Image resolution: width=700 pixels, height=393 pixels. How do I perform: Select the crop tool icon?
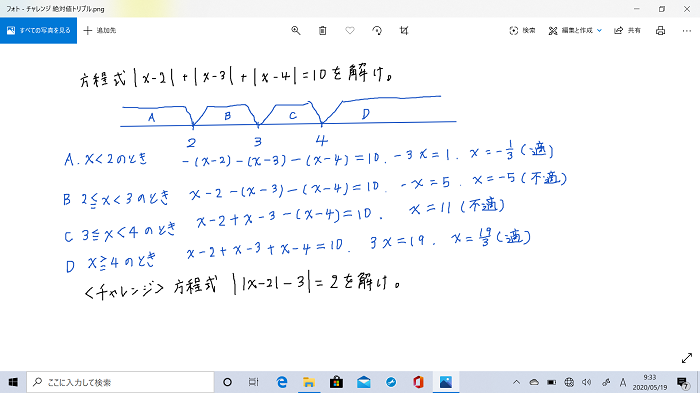(x=404, y=30)
